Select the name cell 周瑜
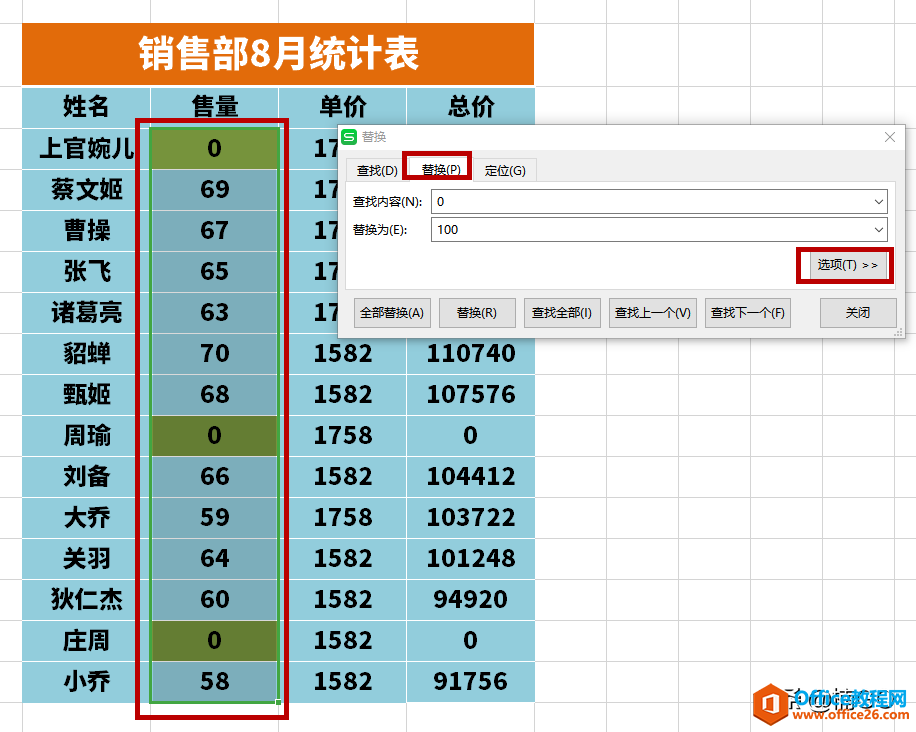The image size is (916, 732). pyautogui.click(x=86, y=435)
